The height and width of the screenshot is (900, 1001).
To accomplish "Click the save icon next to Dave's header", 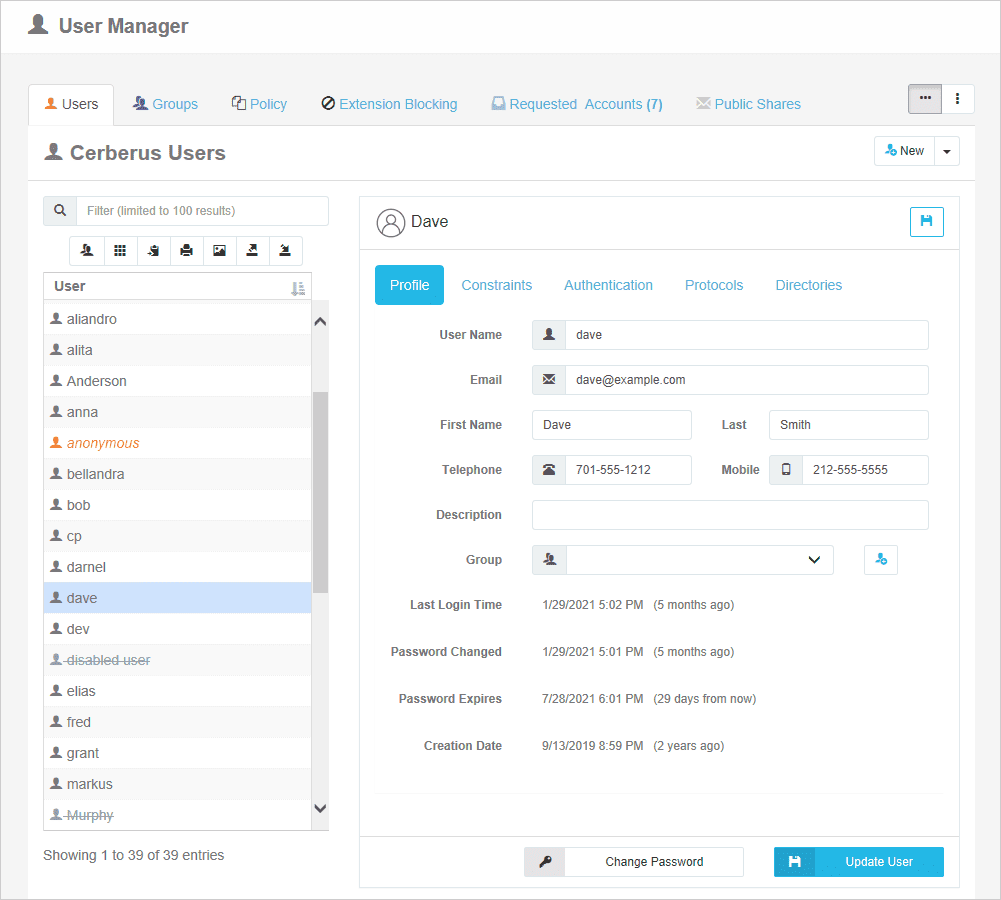I will tap(926, 222).
